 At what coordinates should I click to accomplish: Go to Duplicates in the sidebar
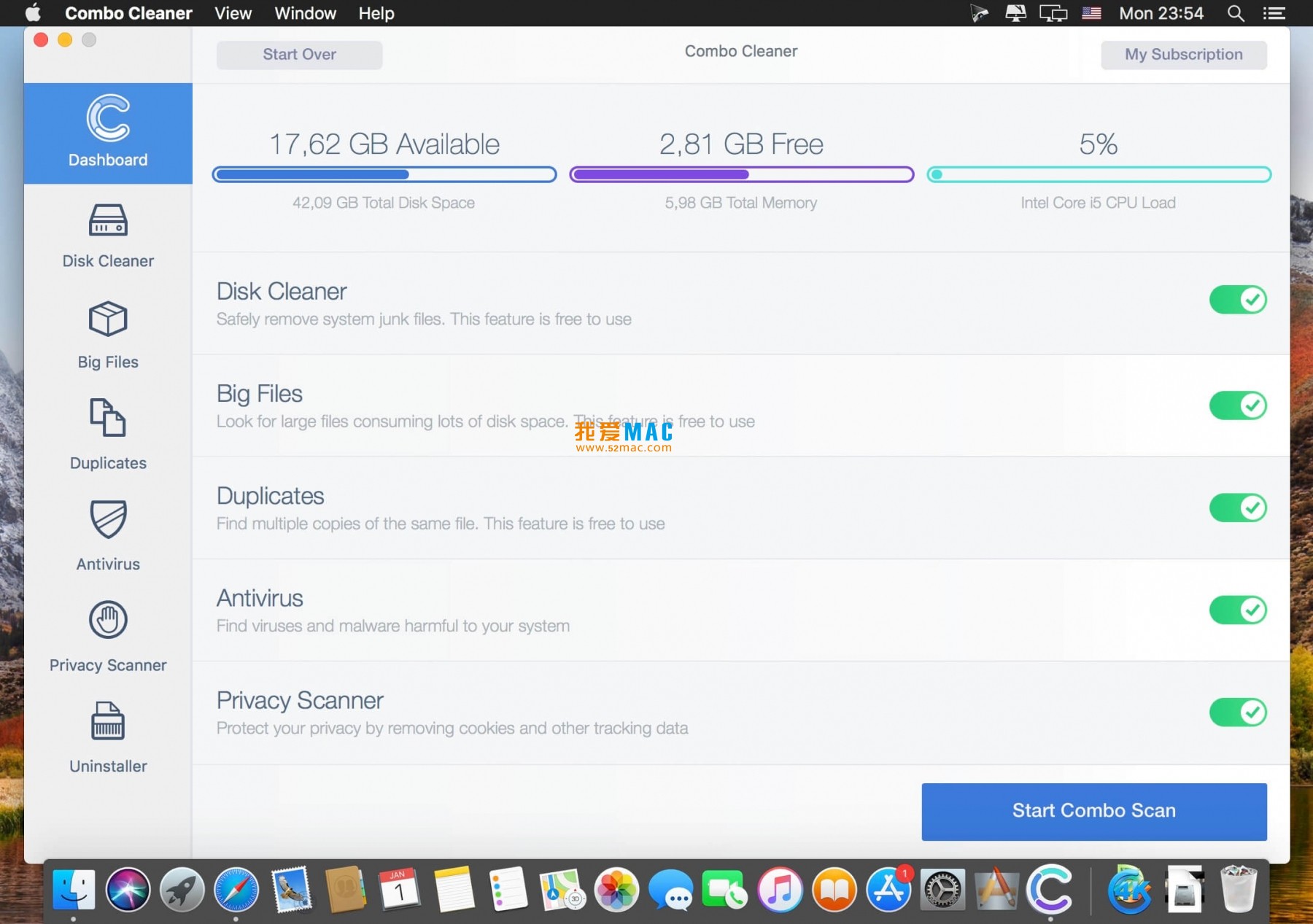[x=108, y=436]
